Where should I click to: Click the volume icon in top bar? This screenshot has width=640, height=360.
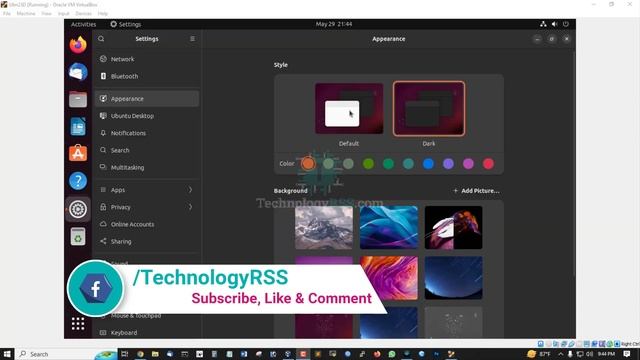point(554,24)
